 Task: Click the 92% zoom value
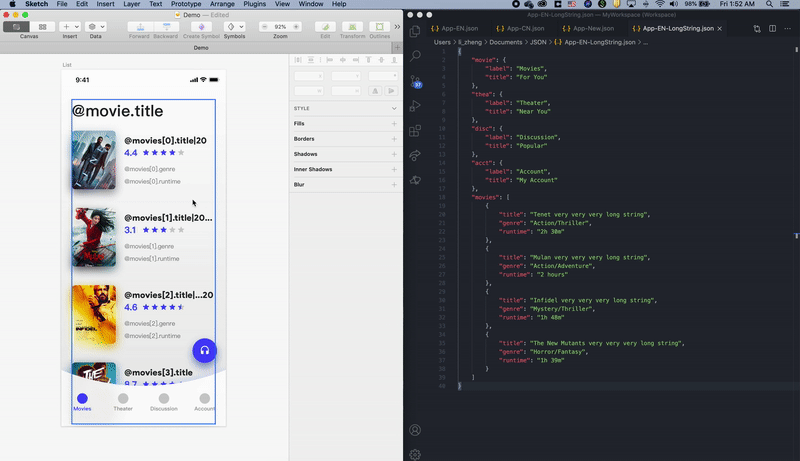280,27
